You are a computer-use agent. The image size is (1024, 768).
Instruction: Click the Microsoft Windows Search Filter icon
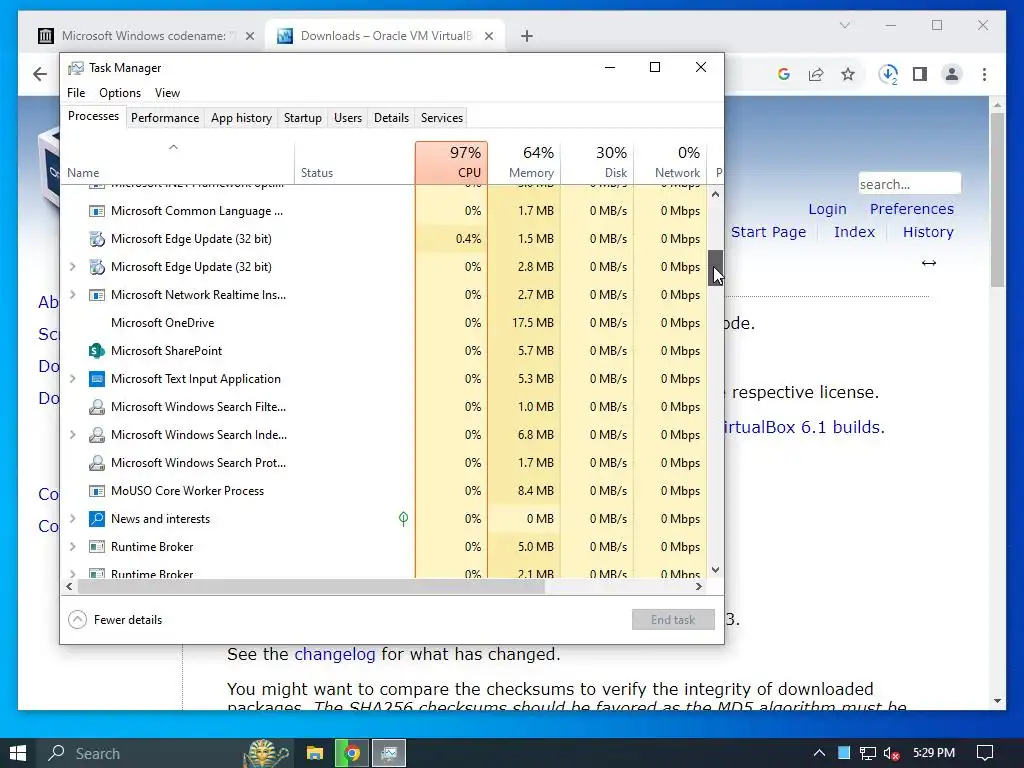point(97,407)
